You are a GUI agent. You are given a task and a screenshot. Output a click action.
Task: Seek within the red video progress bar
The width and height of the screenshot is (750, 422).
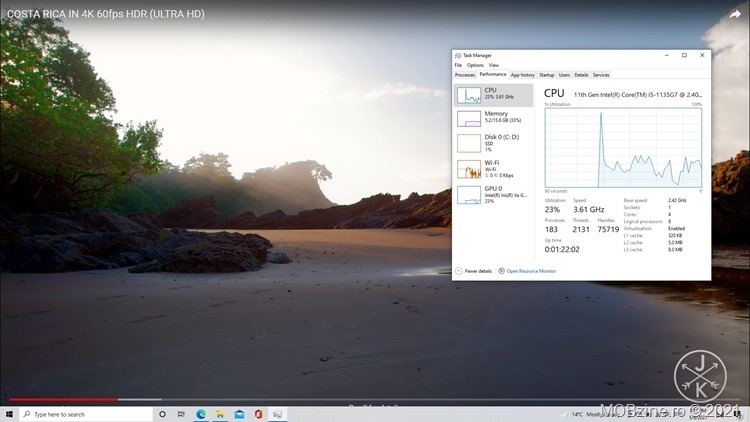(x=60, y=399)
